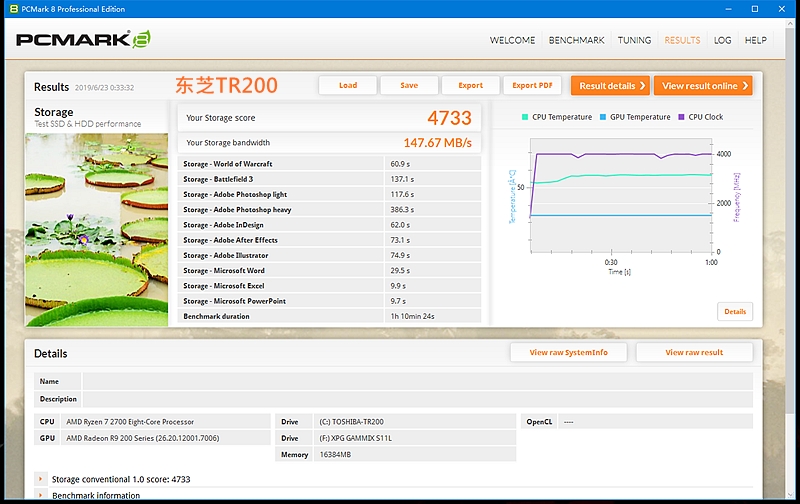The height and width of the screenshot is (504, 800).
Task: Click the 'AMD Radeon R9 200 Series' GPU value
Action: (x=143, y=438)
